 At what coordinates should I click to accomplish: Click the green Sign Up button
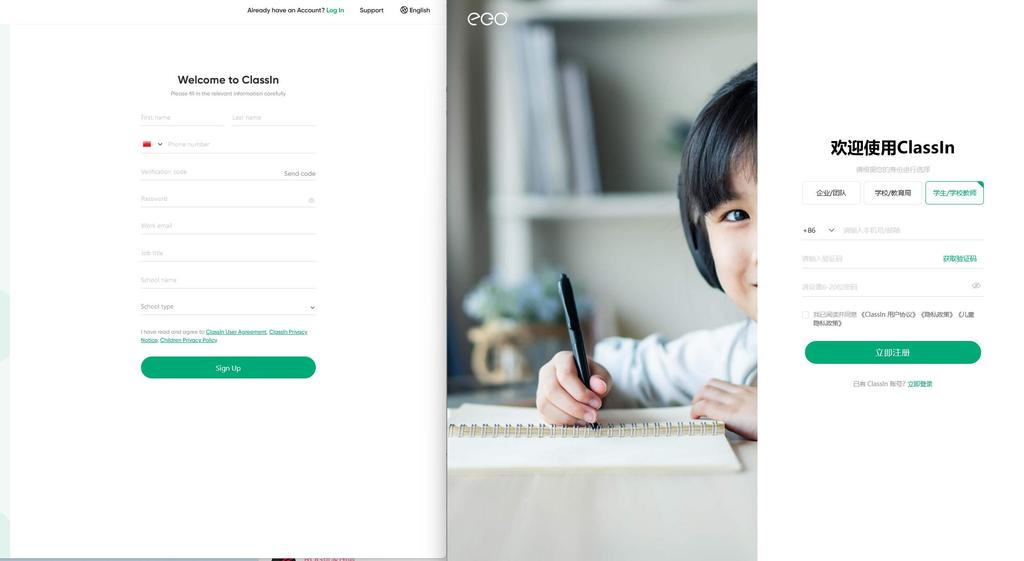[x=228, y=368]
